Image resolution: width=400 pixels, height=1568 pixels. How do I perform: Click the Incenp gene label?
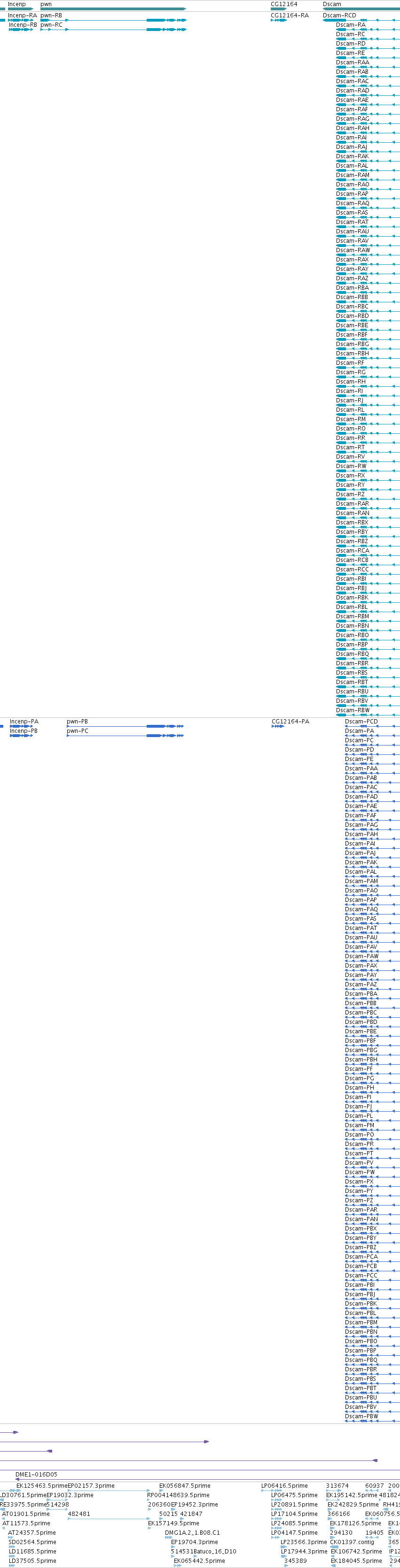(x=16, y=4)
